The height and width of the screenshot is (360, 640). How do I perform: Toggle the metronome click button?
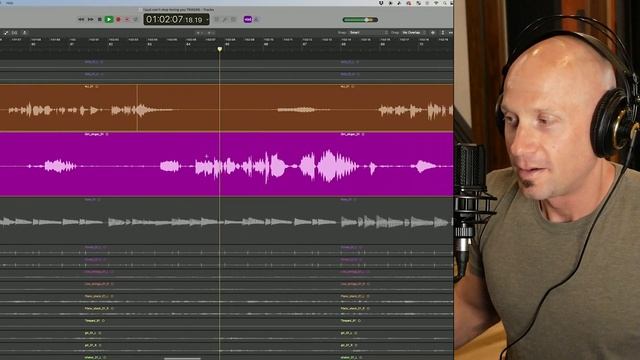(257, 19)
